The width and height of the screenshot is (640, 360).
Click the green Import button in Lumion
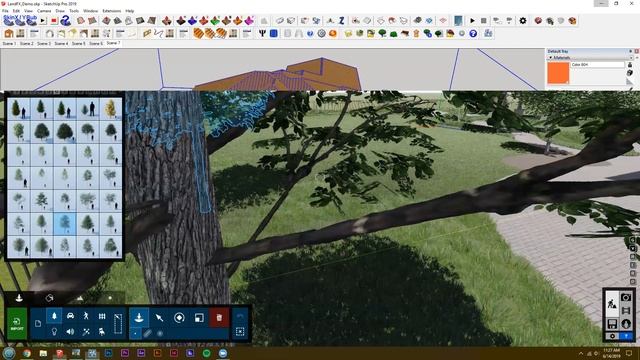click(17, 324)
